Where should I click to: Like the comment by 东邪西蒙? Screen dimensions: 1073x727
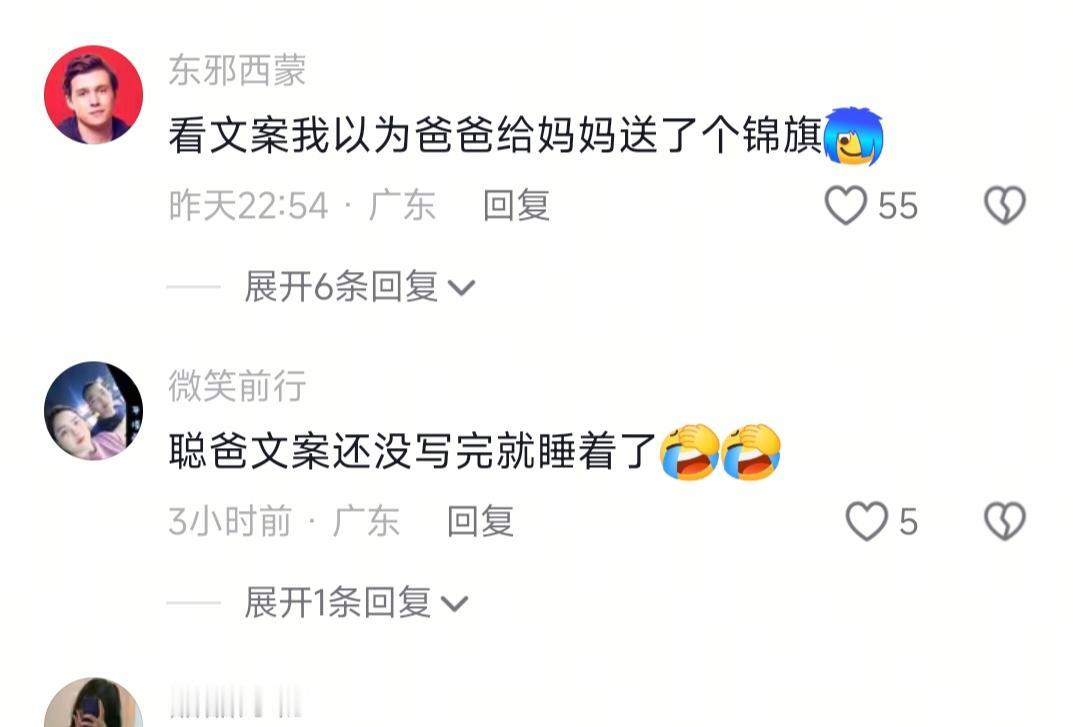pyautogui.click(x=846, y=205)
